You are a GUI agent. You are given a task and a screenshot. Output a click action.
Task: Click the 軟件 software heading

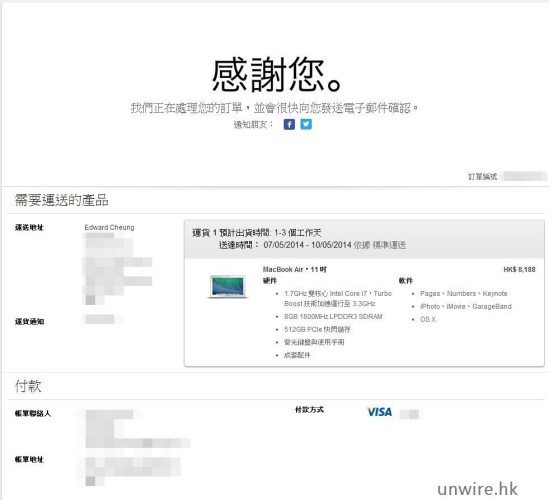click(405, 280)
